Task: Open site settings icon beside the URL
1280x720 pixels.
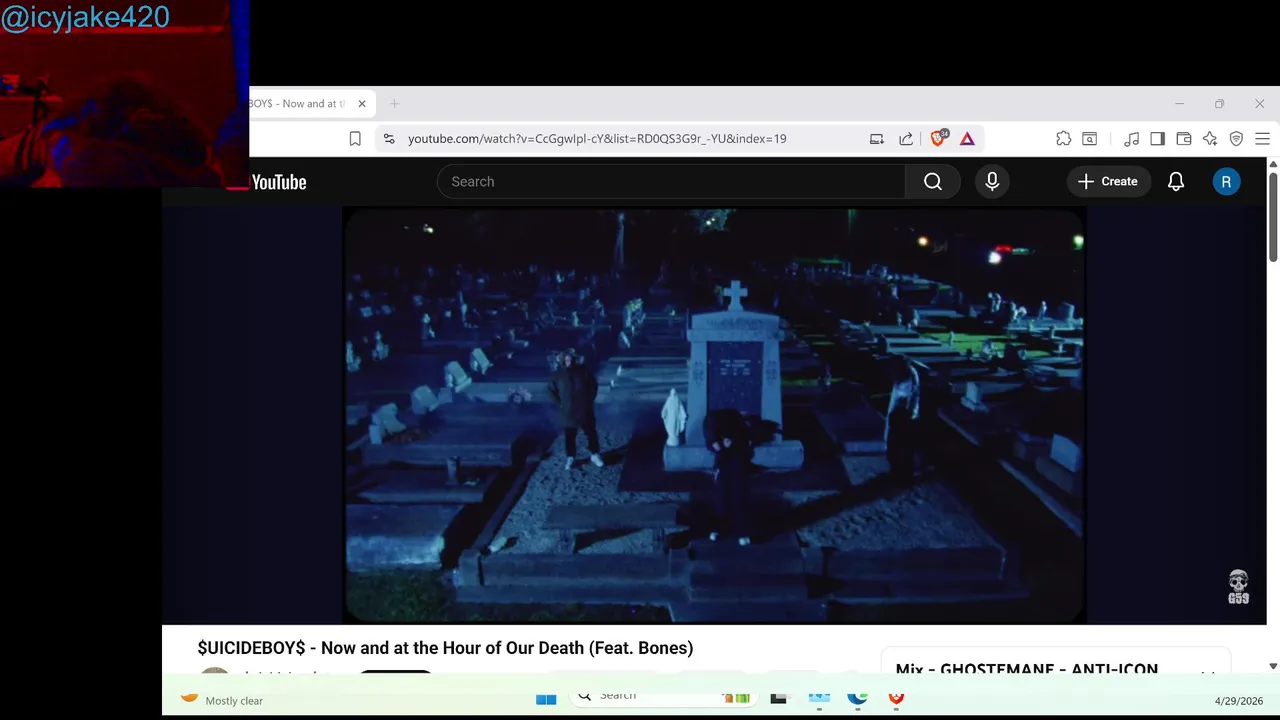Action: (389, 139)
